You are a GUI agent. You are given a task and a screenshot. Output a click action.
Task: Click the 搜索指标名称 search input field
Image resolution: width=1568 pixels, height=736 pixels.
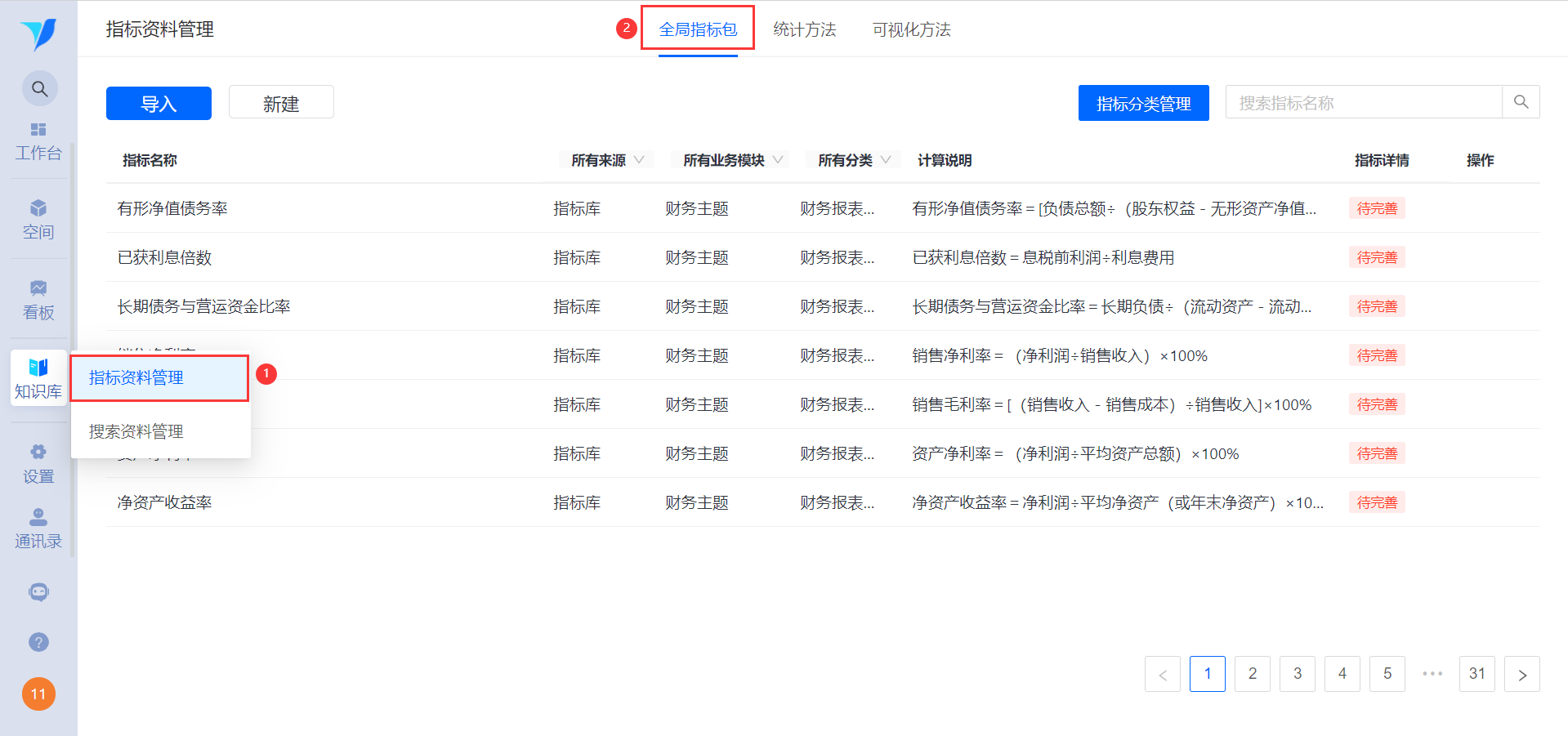point(1364,102)
